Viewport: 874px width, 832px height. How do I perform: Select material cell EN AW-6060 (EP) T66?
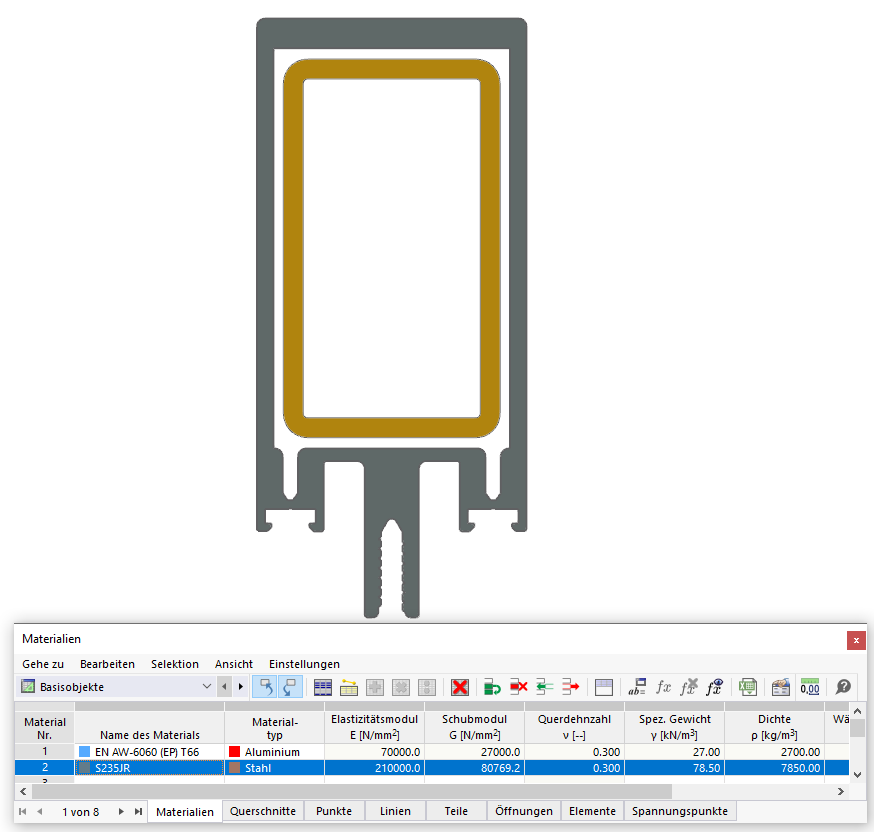coord(149,751)
